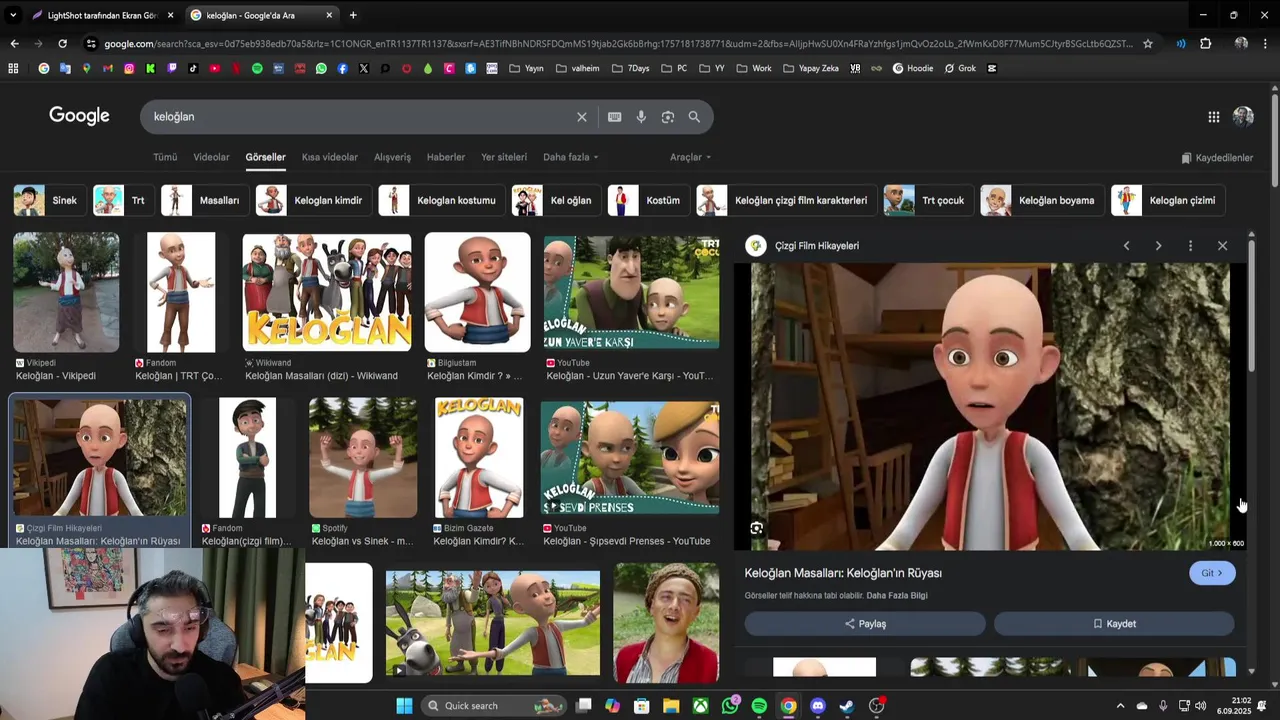1280x720 pixels.
Task: Expand the Yapay Zeka bookmarks folder
Action: coord(810,69)
